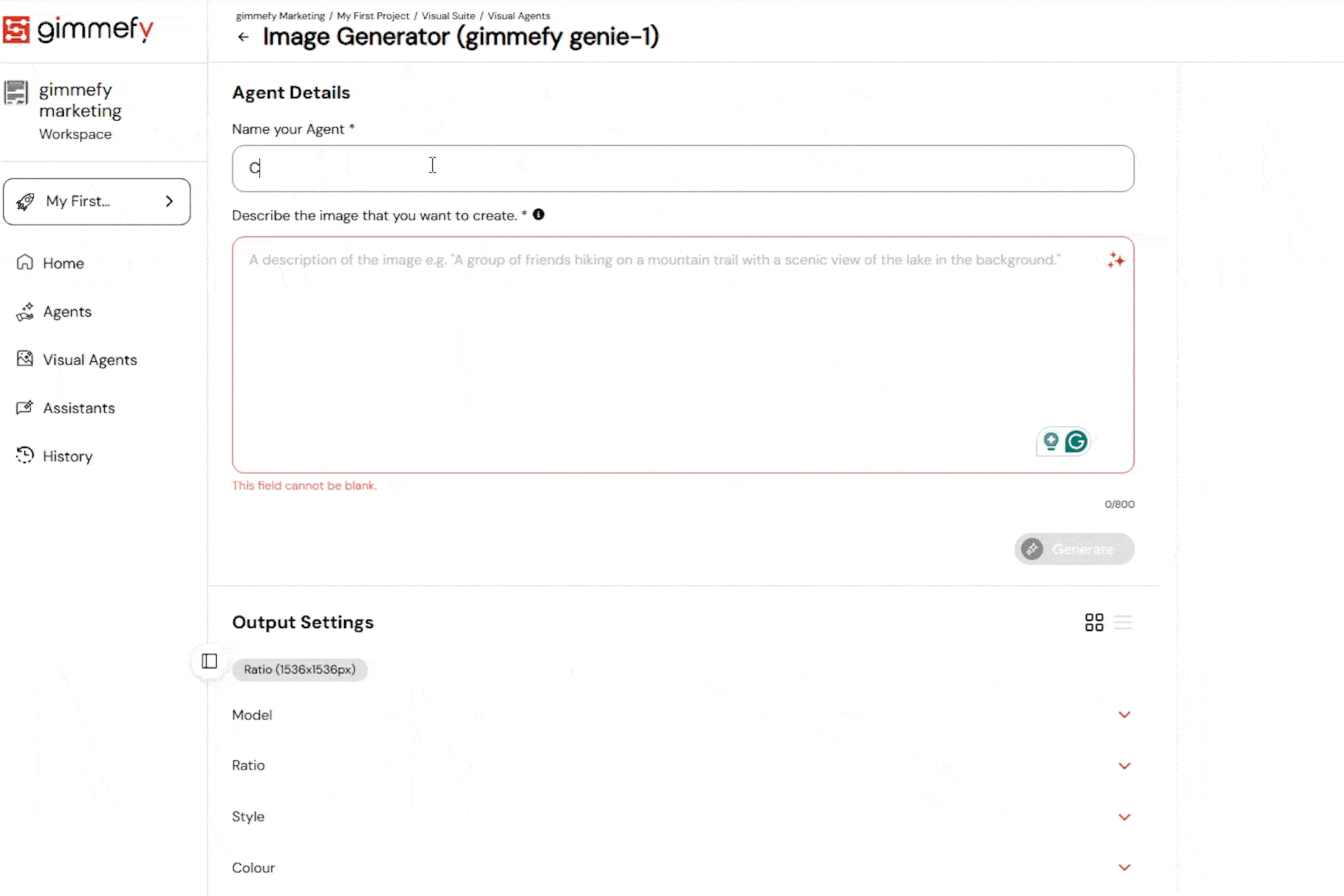Screen dimensions: 1344x896
Task: Switch Output Settings to list view
Action: coord(1124,622)
